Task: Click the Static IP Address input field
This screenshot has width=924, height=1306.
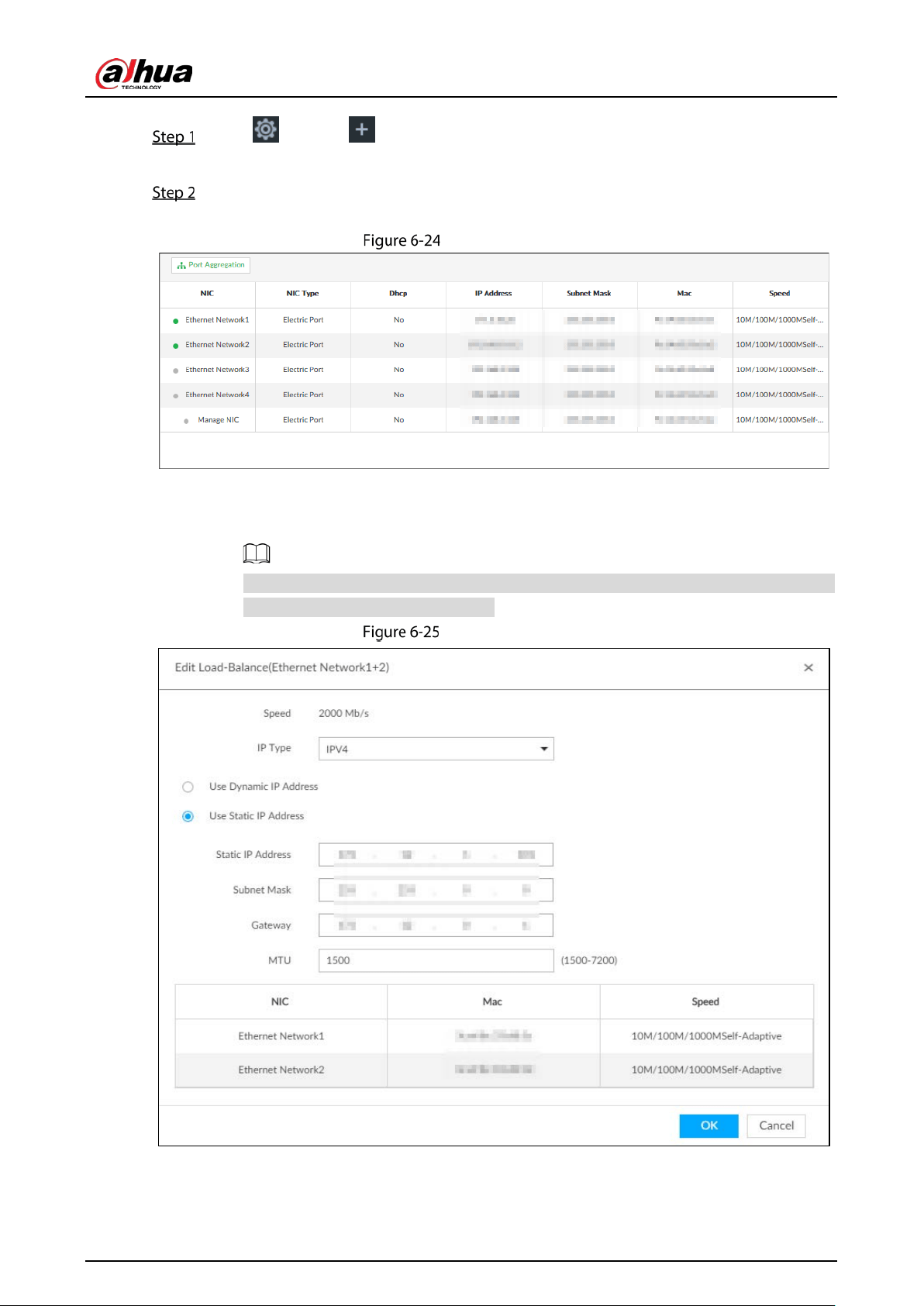Action: [x=436, y=855]
